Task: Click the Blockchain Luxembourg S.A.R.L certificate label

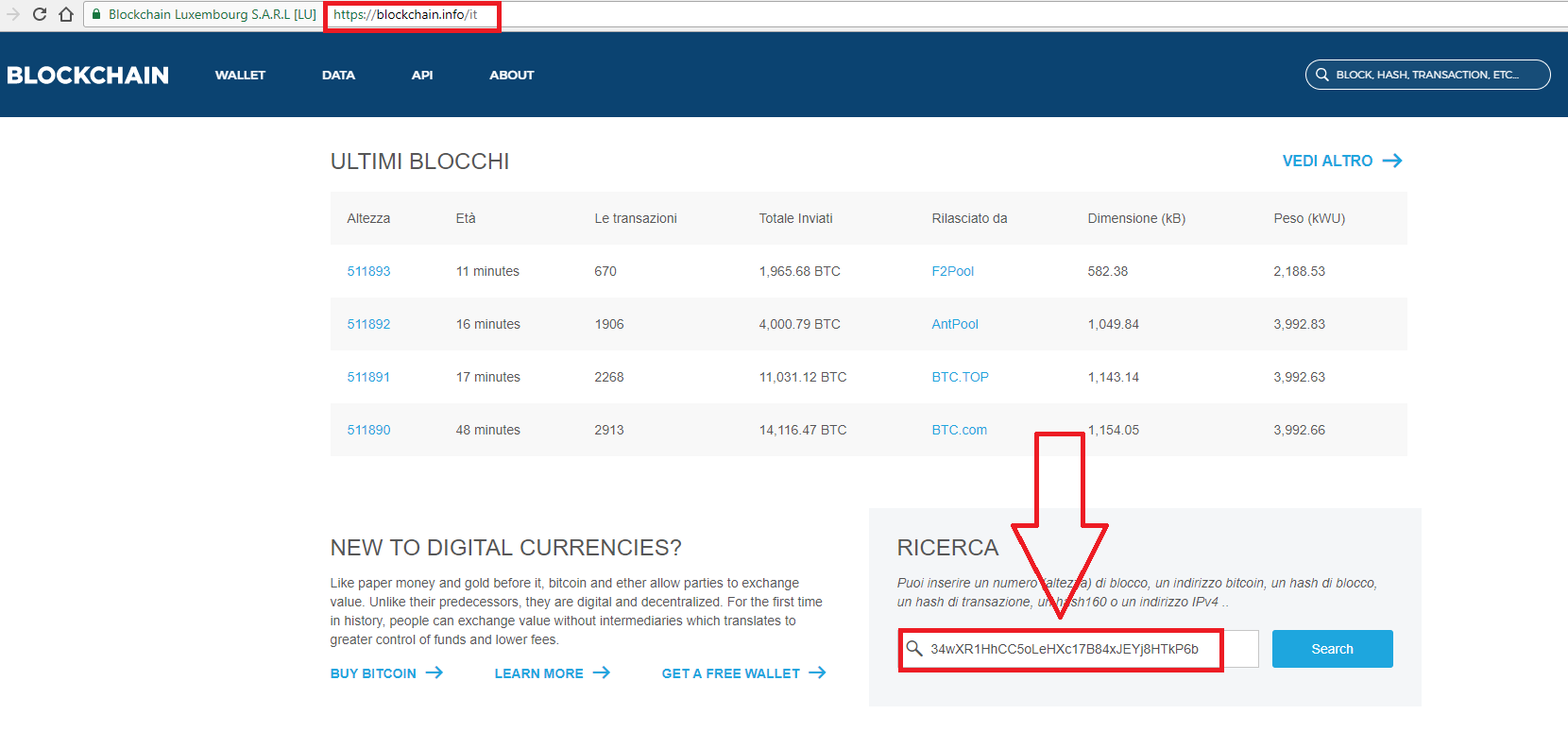Action: 213,14
